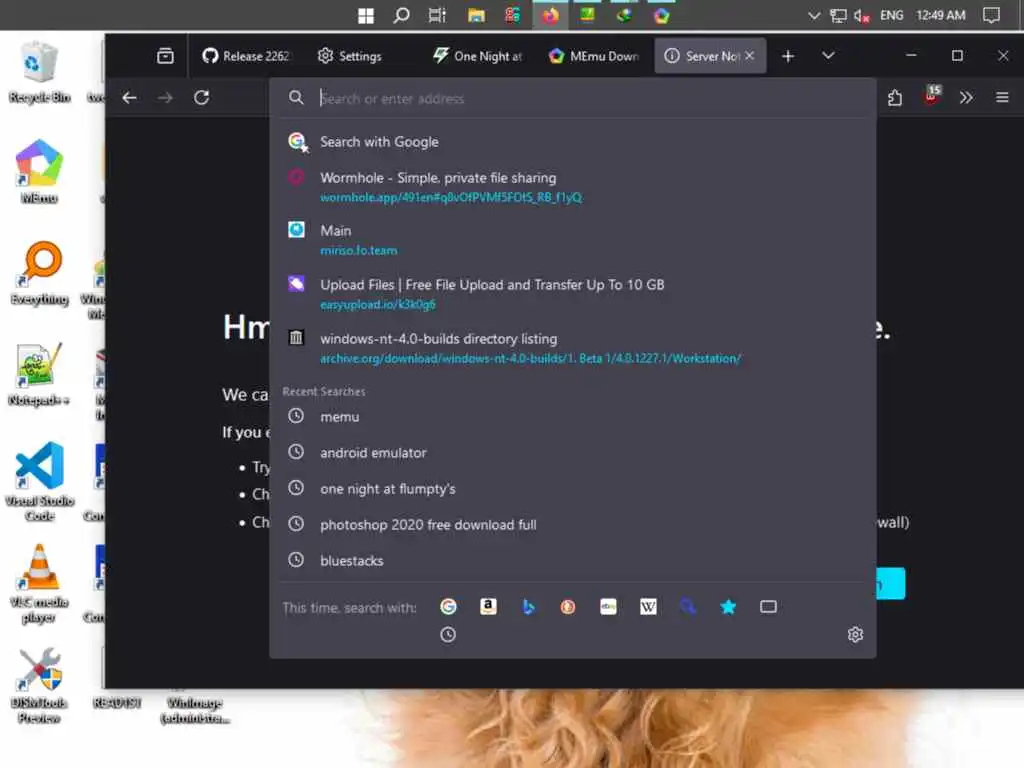The width and height of the screenshot is (1024, 768).
Task: Show more toolbar tools via double chevron
Action: pos(967,98)
